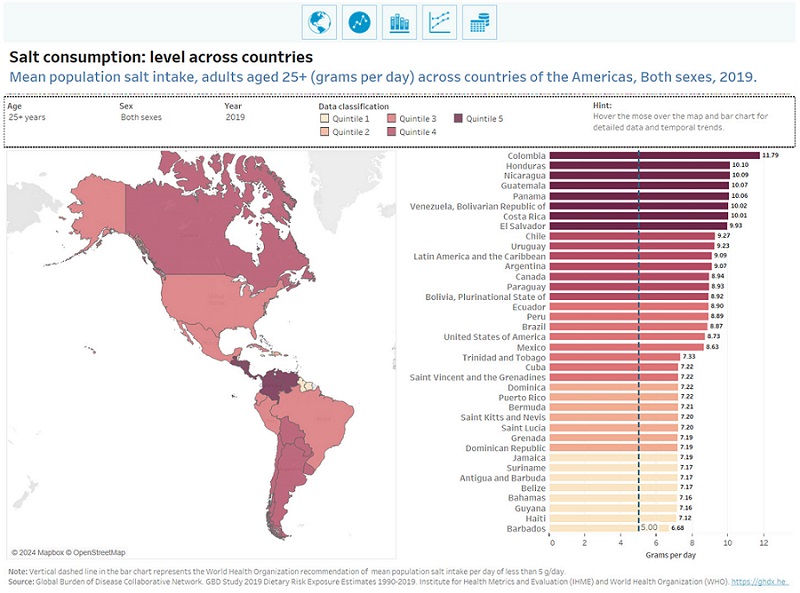The width and height of the screenshot is (800, 593).
Task: Open the ghdx source link
Action: (x=760, y=582)
